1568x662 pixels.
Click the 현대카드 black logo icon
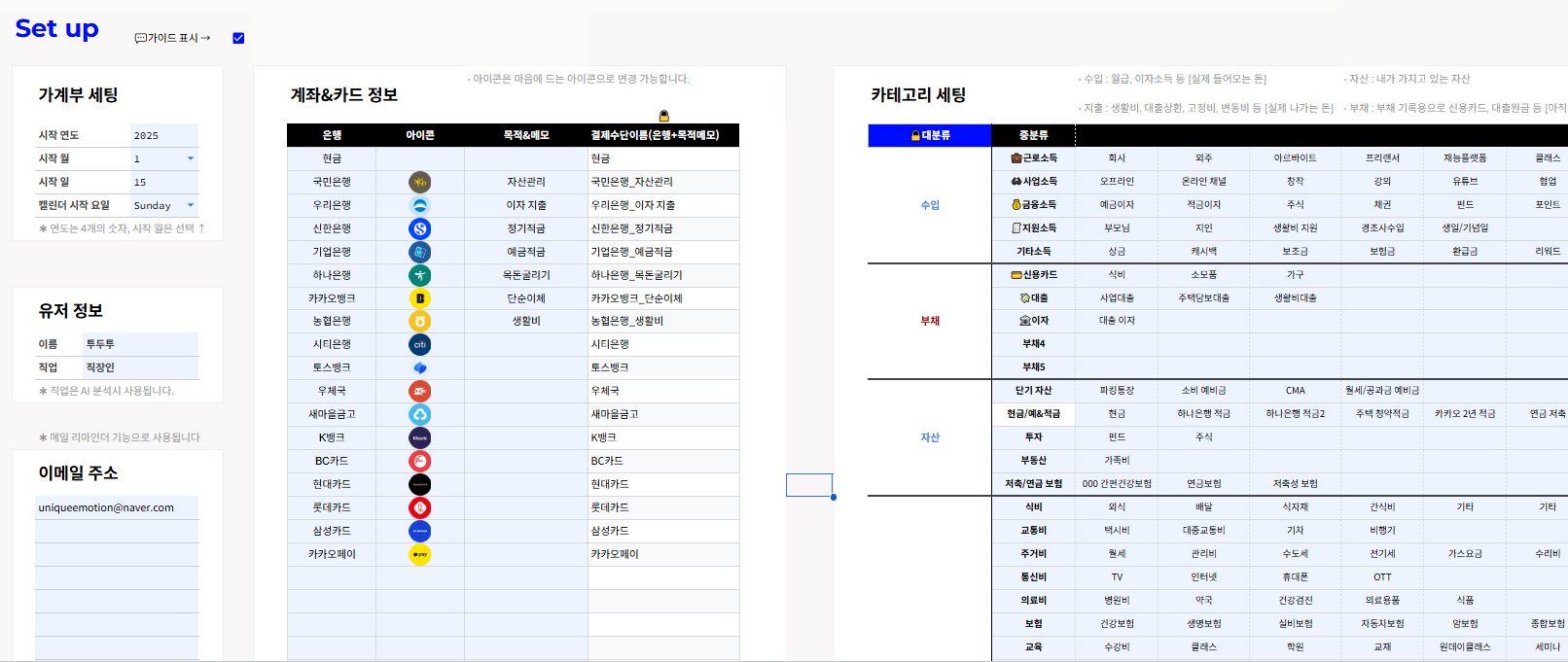coord(420,484)
